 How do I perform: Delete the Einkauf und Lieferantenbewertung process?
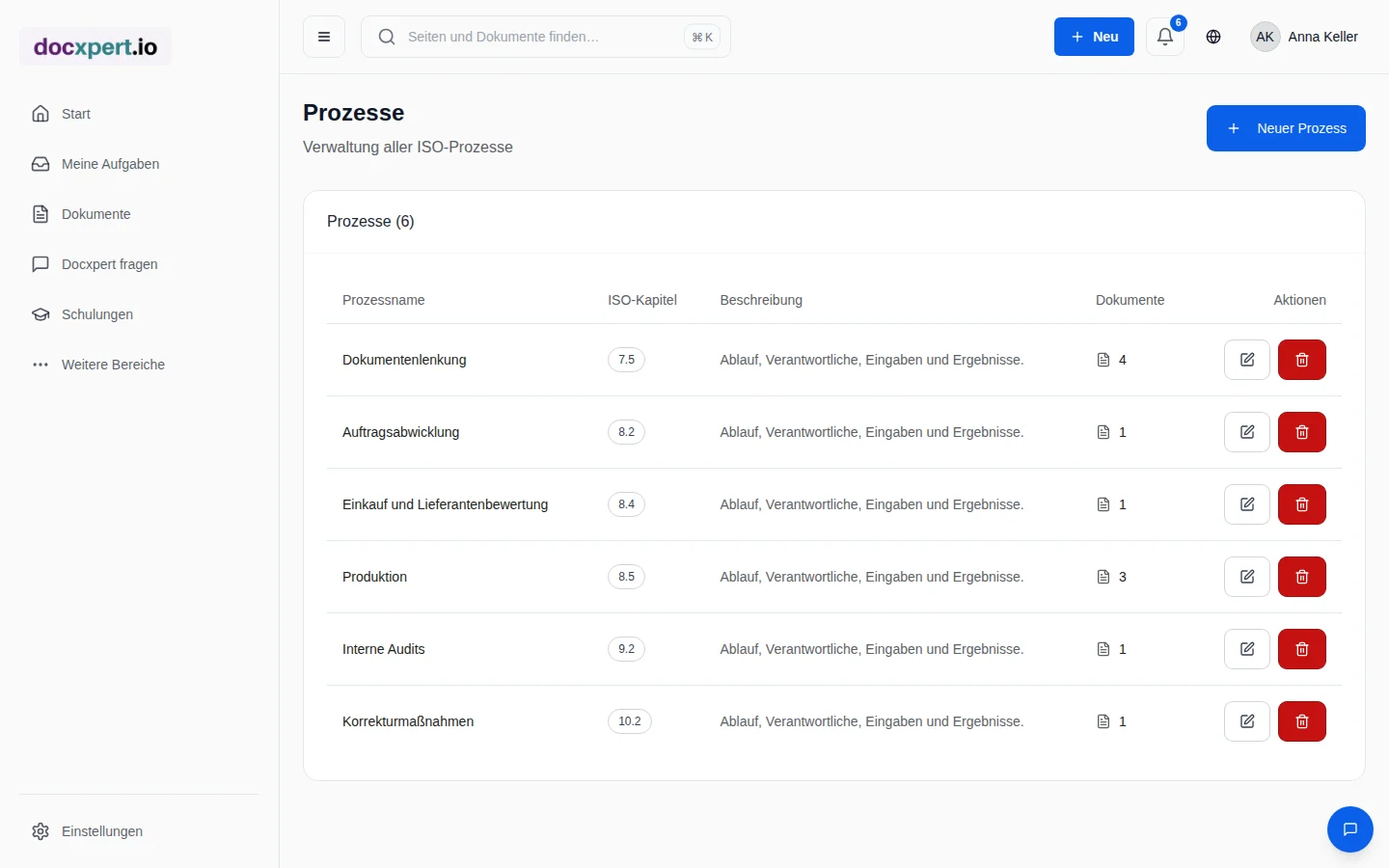tap(1302, 504)
